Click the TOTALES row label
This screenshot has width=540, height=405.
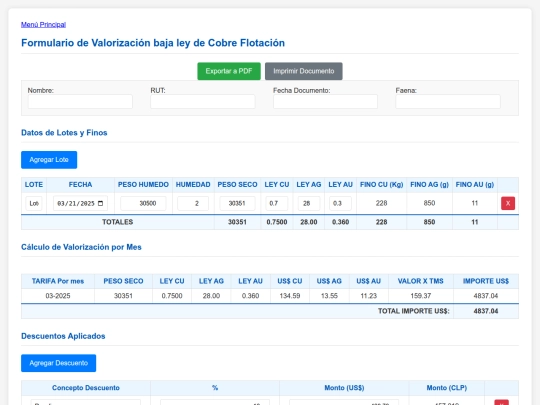[117, 222]
